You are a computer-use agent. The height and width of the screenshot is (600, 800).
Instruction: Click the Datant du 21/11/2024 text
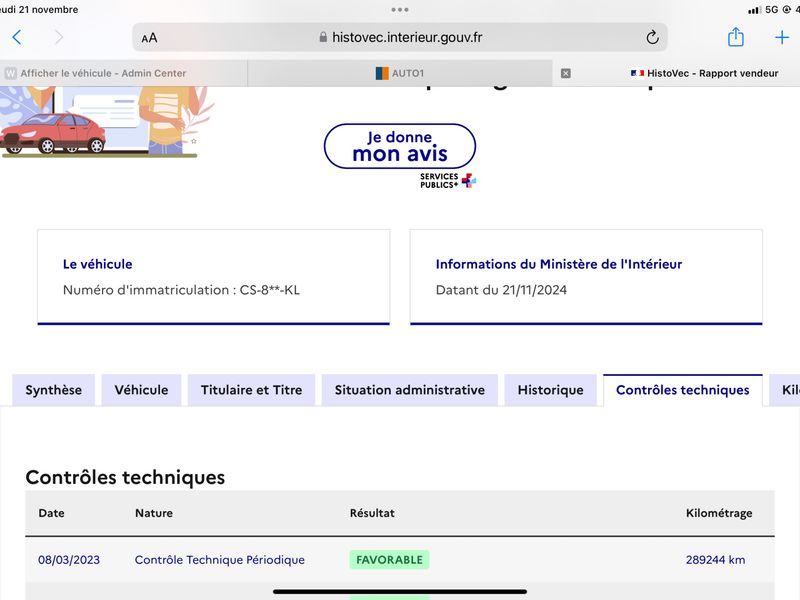[501, 290]
